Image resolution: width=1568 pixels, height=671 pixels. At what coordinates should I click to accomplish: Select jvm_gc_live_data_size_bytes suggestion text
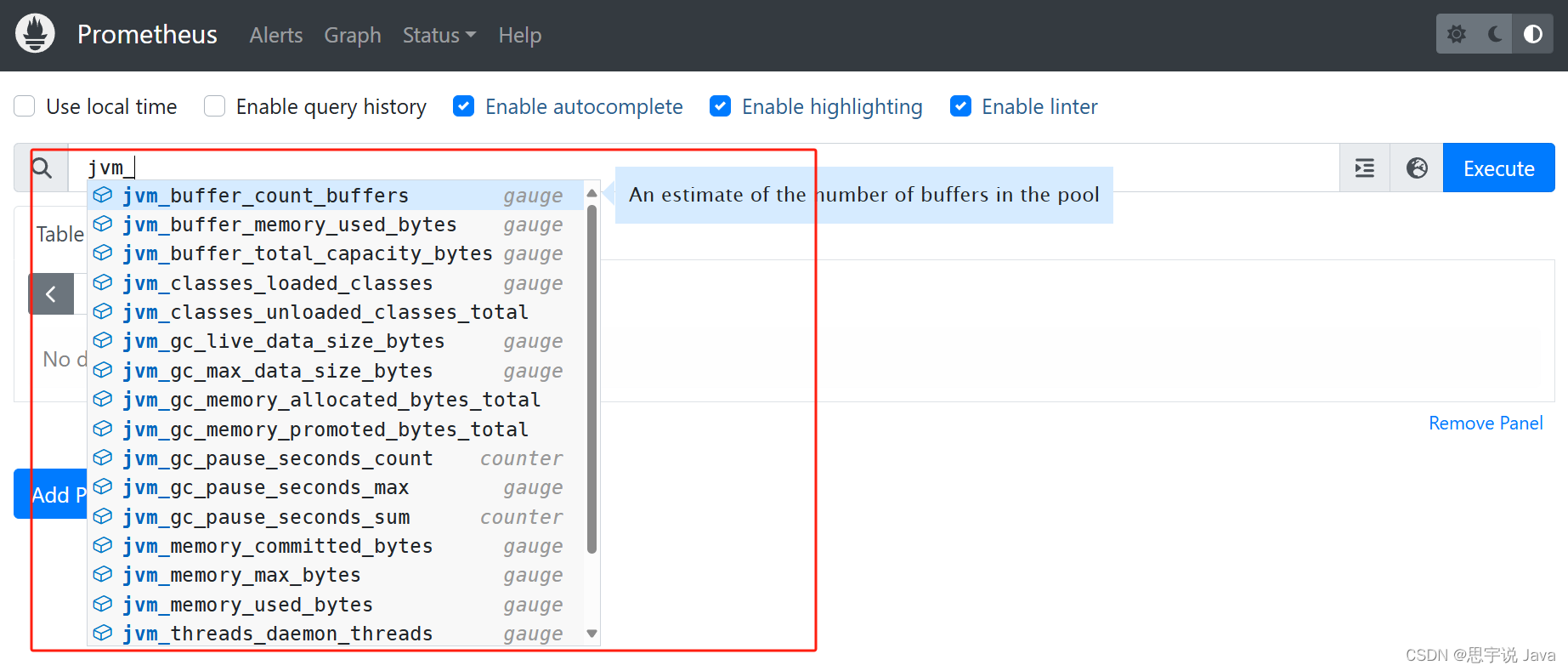coord(283,341)
